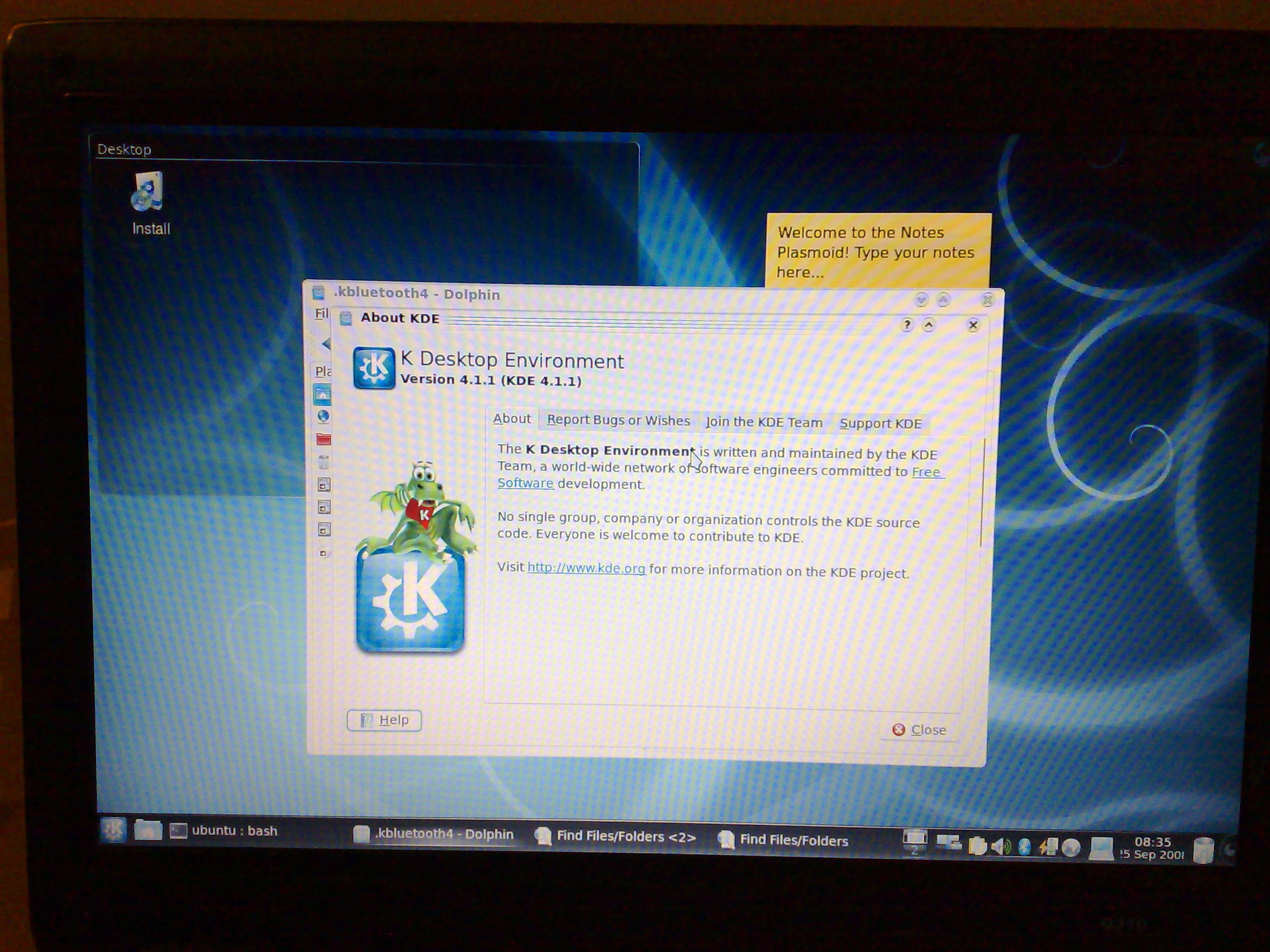Open the volume mixer speaker icon

coord(1001,847)
